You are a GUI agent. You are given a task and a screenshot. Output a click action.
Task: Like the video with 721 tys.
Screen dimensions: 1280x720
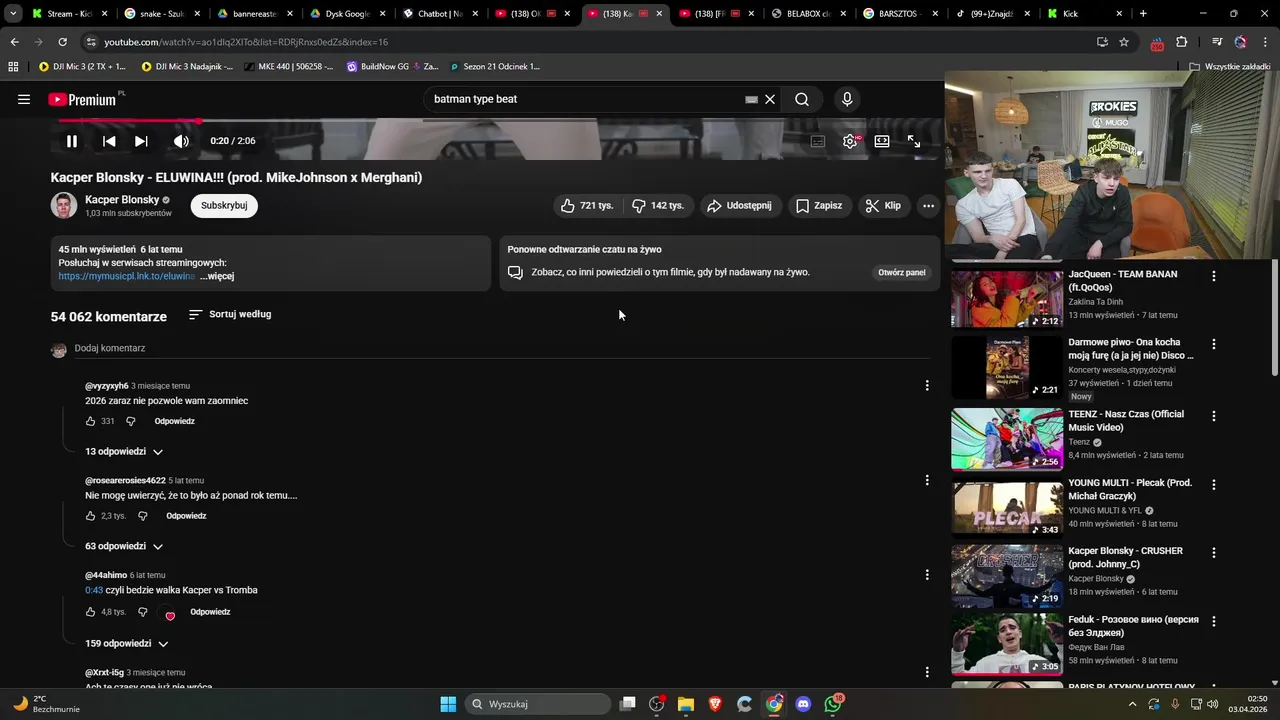[x=587, y=205]
